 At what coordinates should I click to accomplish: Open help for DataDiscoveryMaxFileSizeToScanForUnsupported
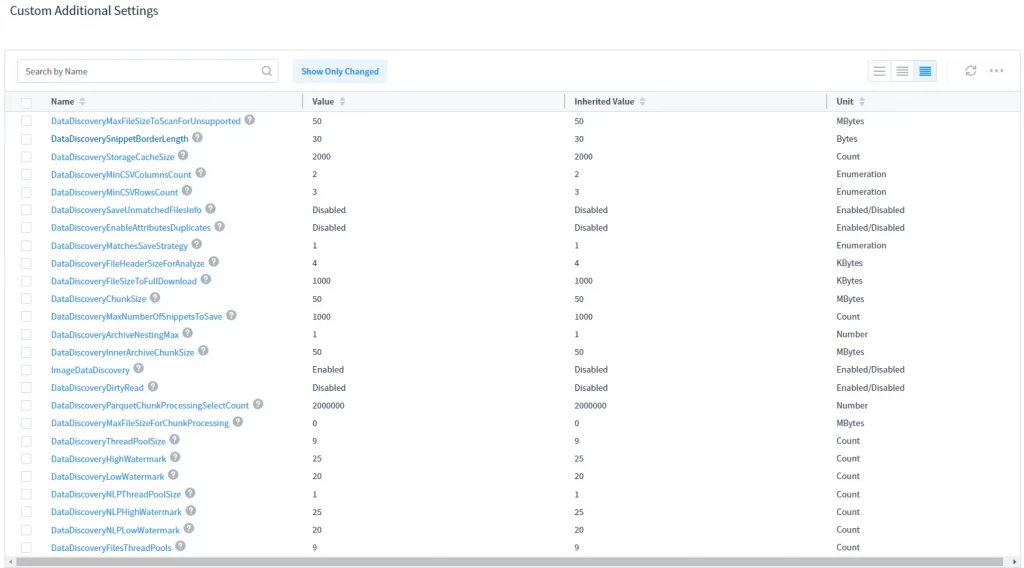tap(249, 120)
